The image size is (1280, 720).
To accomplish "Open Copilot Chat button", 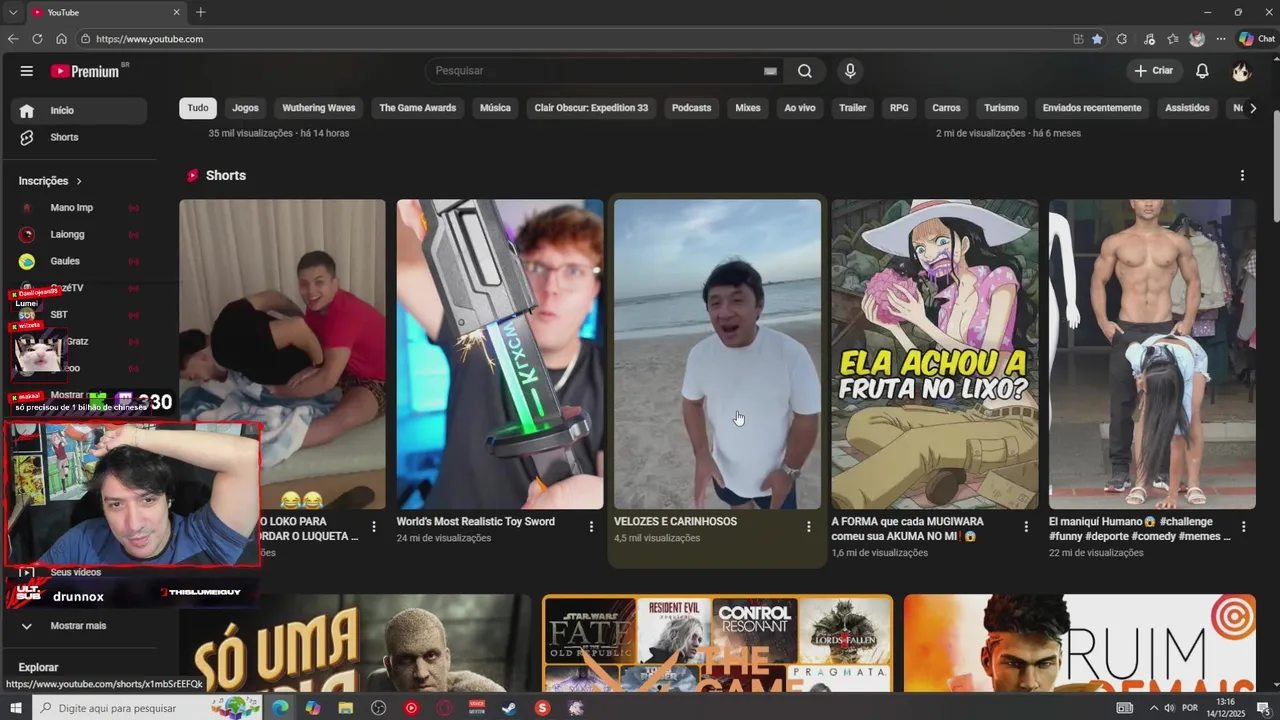I will point(1257,39).
